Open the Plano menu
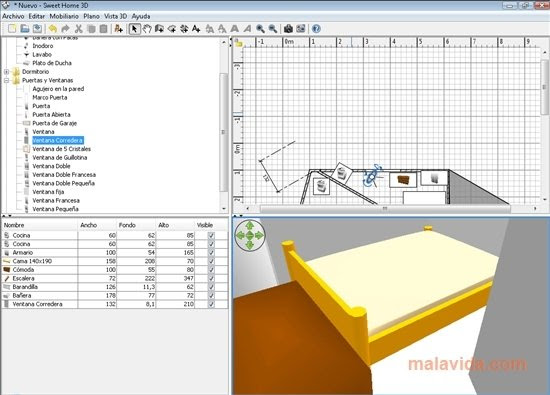The image size is (550, 395). (x=91, y=16)
